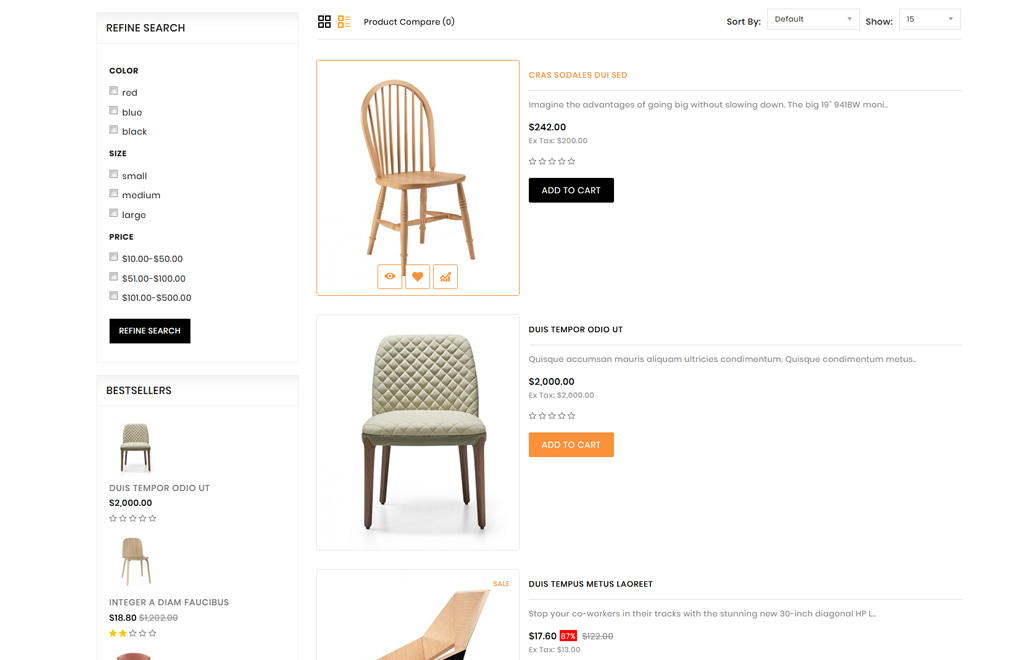
Task: Open the Show items count dropdown
Action: coord(929,19)
